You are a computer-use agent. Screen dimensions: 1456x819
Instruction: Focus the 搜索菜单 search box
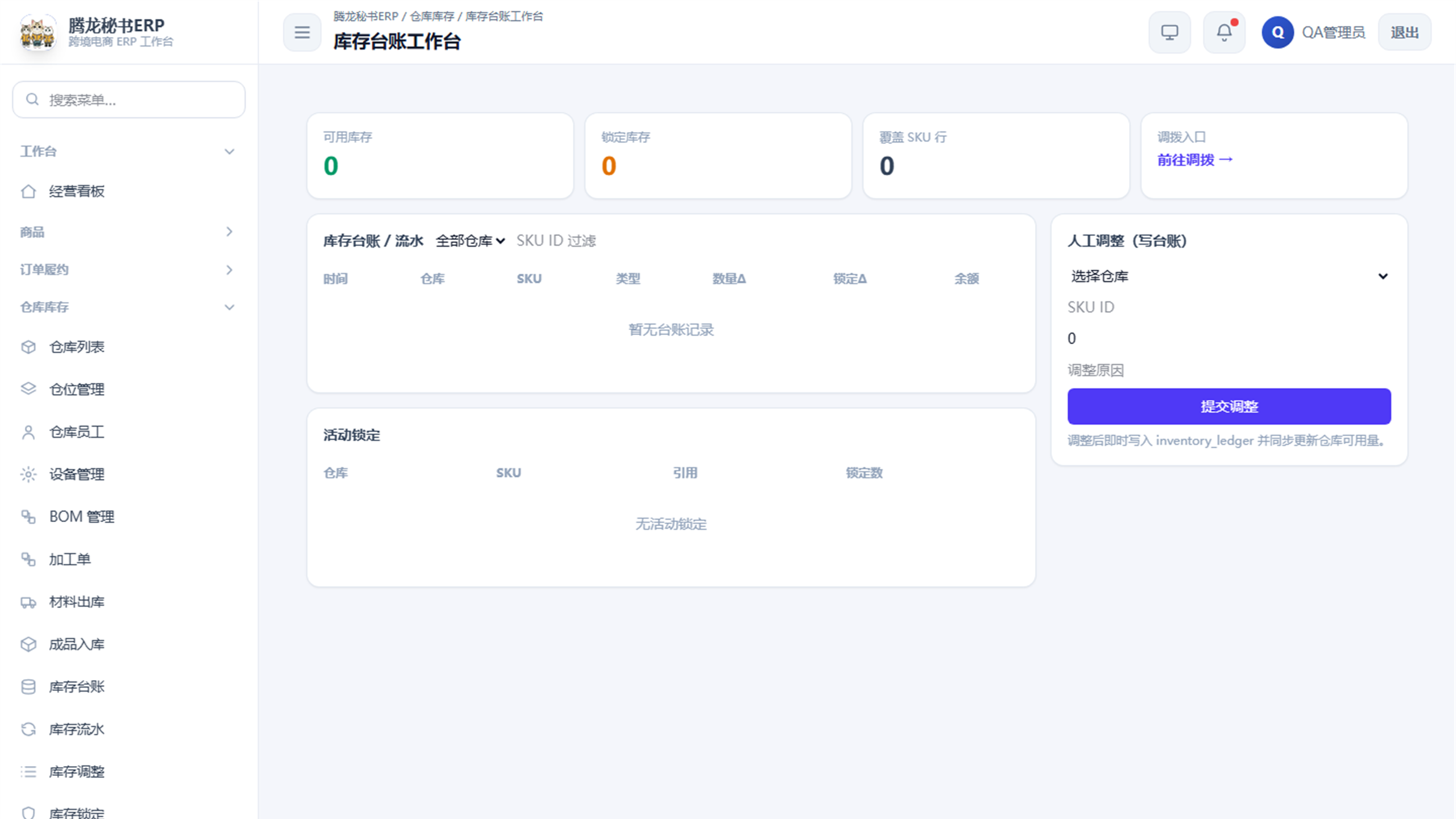coord(129,100)
